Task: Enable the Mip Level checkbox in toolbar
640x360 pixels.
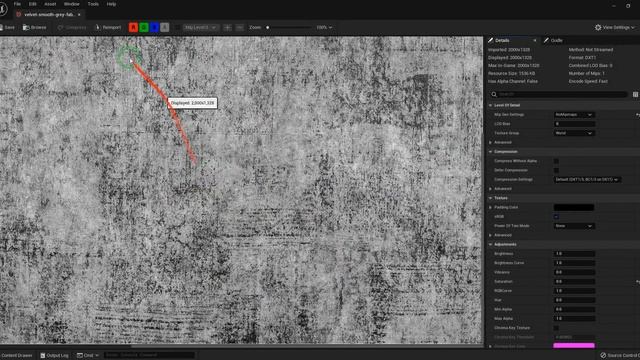Action: (x=178, y=27)
